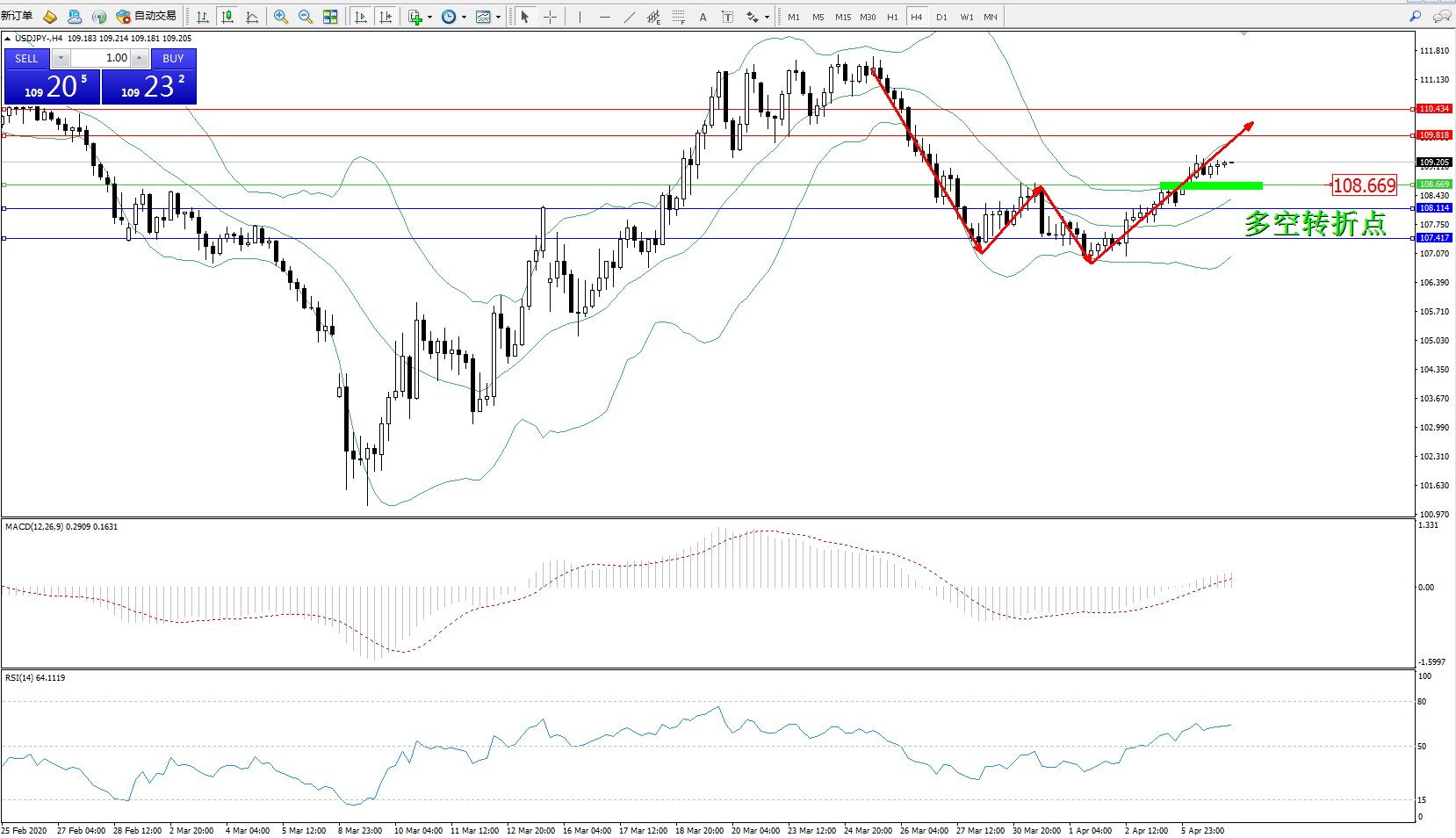Choose the text label 'A' tool
The width and height of the screenshot is (1456, 838).
coord(703,17)
